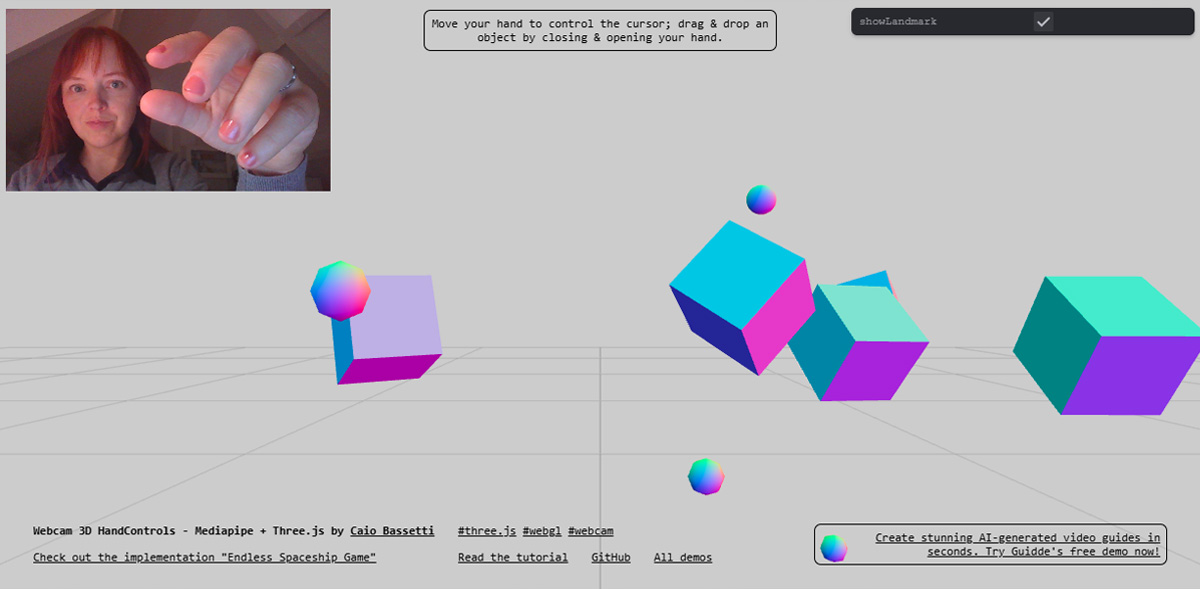Viewport: 1200px width, 589px height.
Task: Click the webcam preview thumbnail
Action: pos(168,100)
